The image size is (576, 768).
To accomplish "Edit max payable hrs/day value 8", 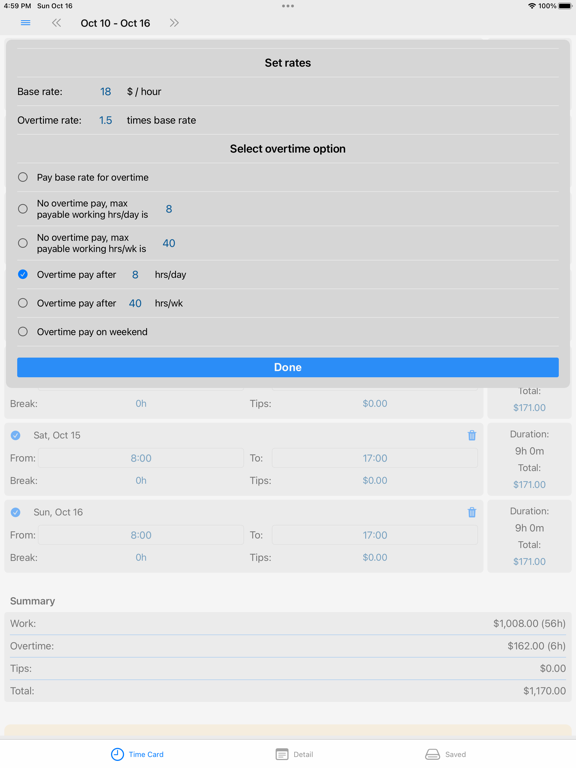I will click(x=168, y=209).
